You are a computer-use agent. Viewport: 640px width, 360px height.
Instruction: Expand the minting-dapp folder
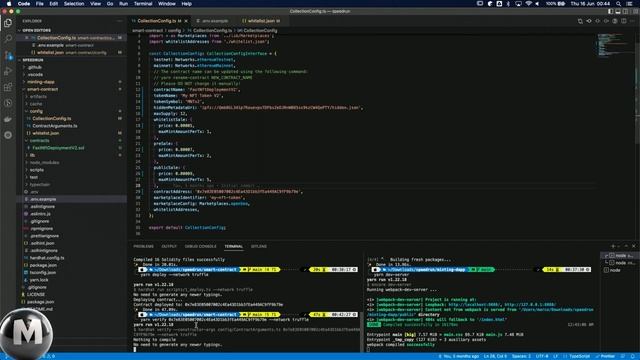point(41,82)
